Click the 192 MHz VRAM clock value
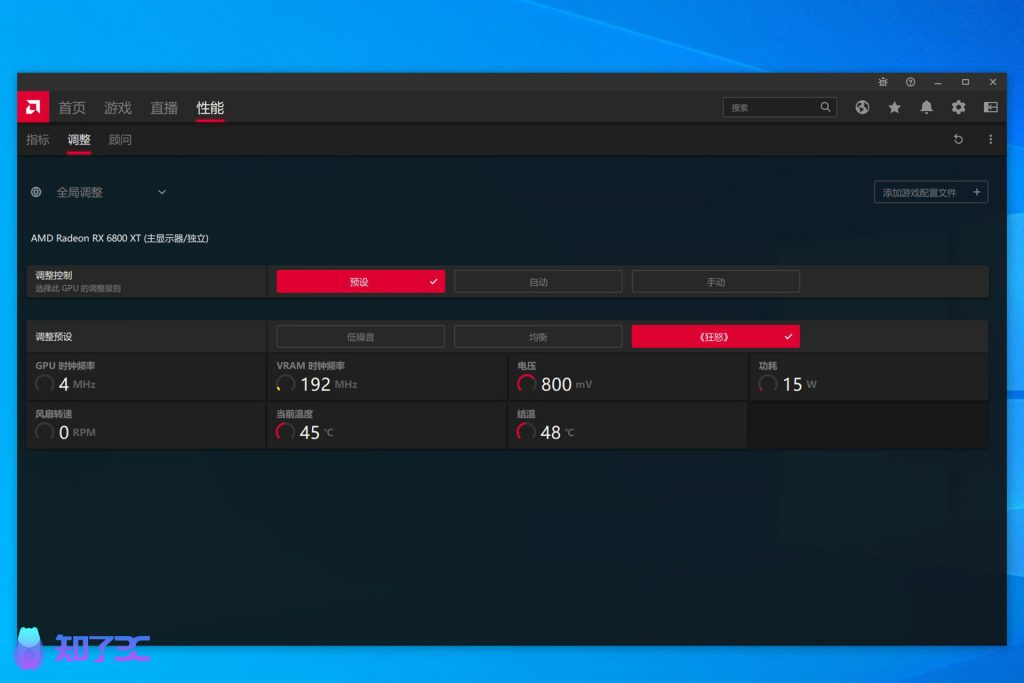This screenshot has height=683, width=1024. click(x=328, y=384)
